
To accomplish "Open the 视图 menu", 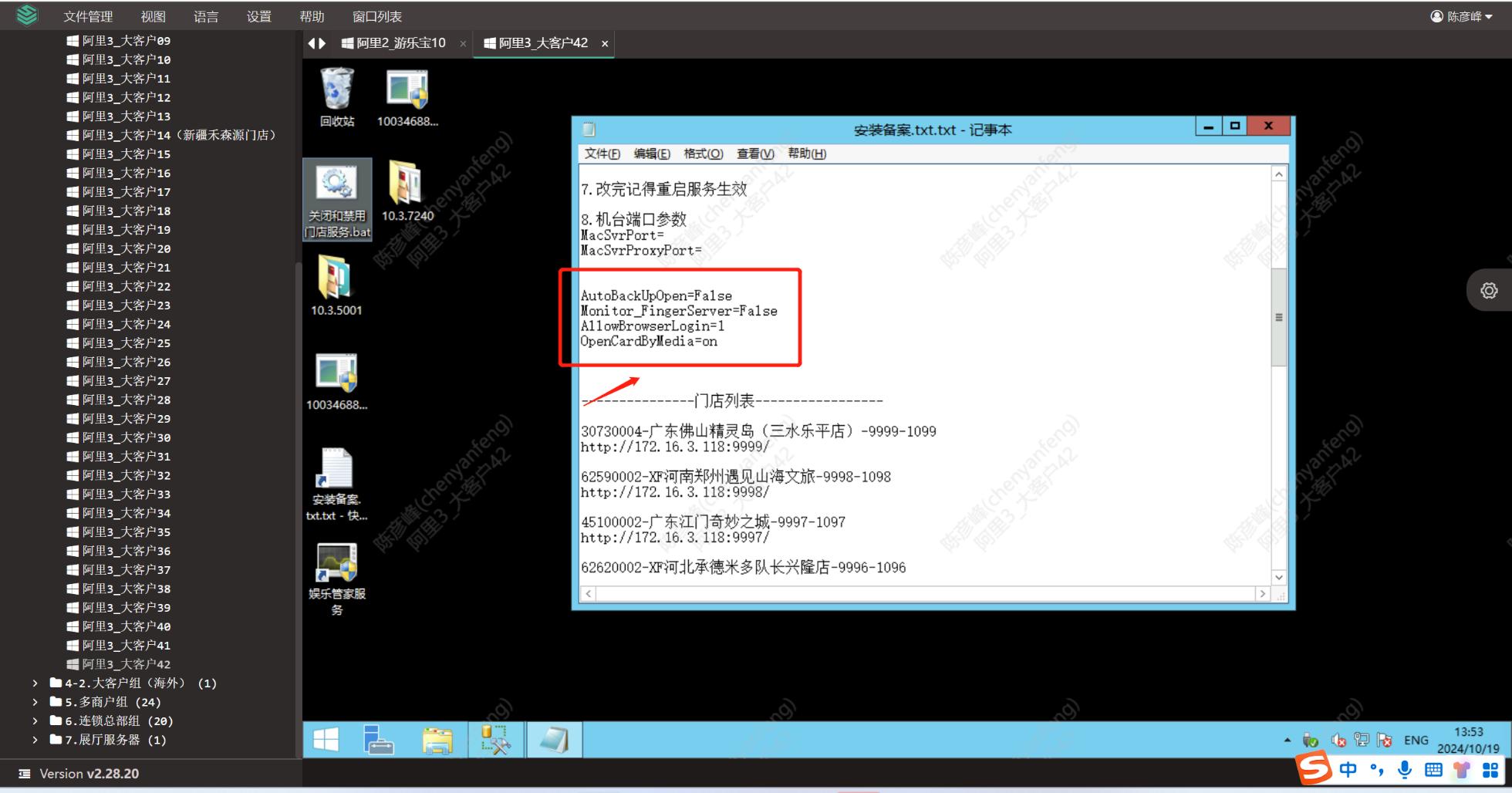I will point(154,16).
